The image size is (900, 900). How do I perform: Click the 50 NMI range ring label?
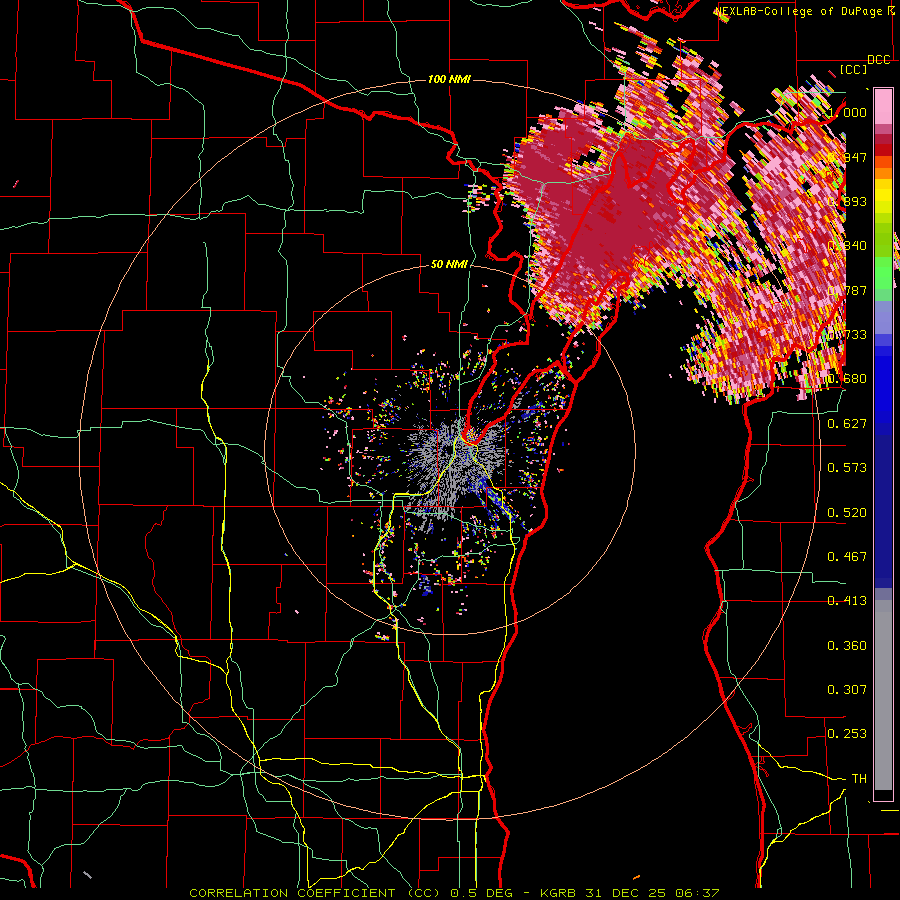pos(449,264)
